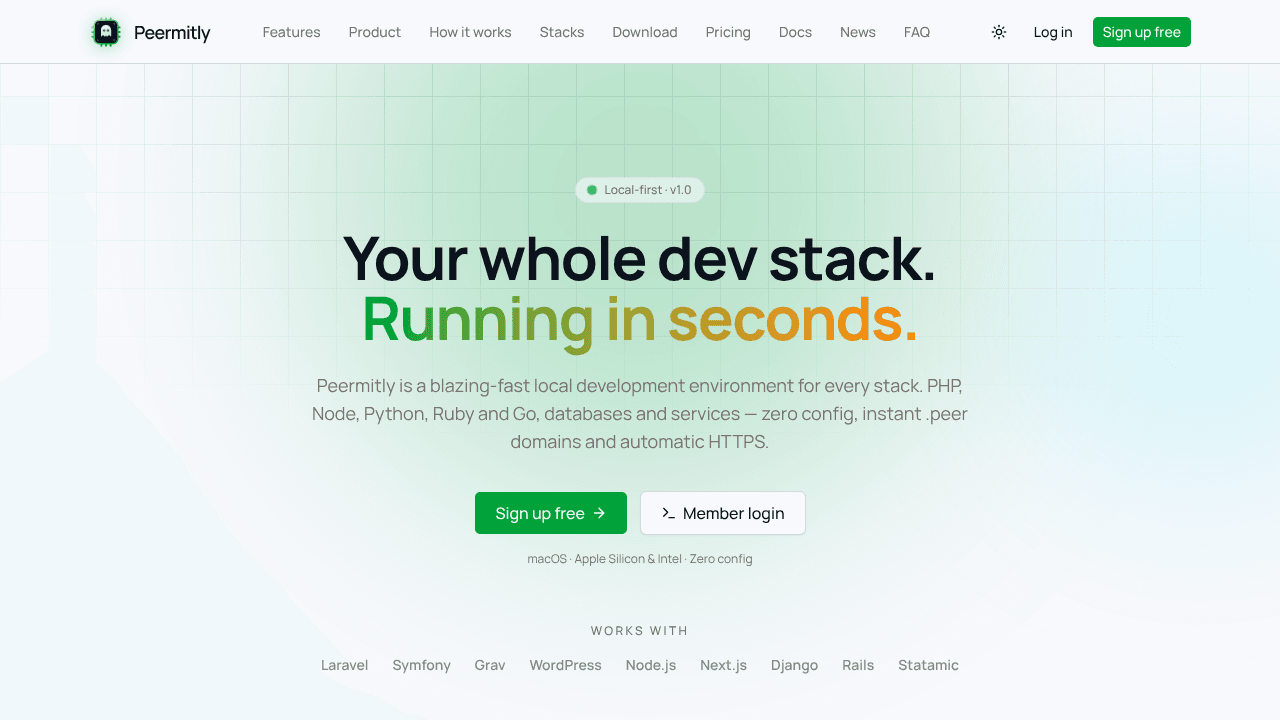
Task: View the Pricing page
Action: pos(728,32)
